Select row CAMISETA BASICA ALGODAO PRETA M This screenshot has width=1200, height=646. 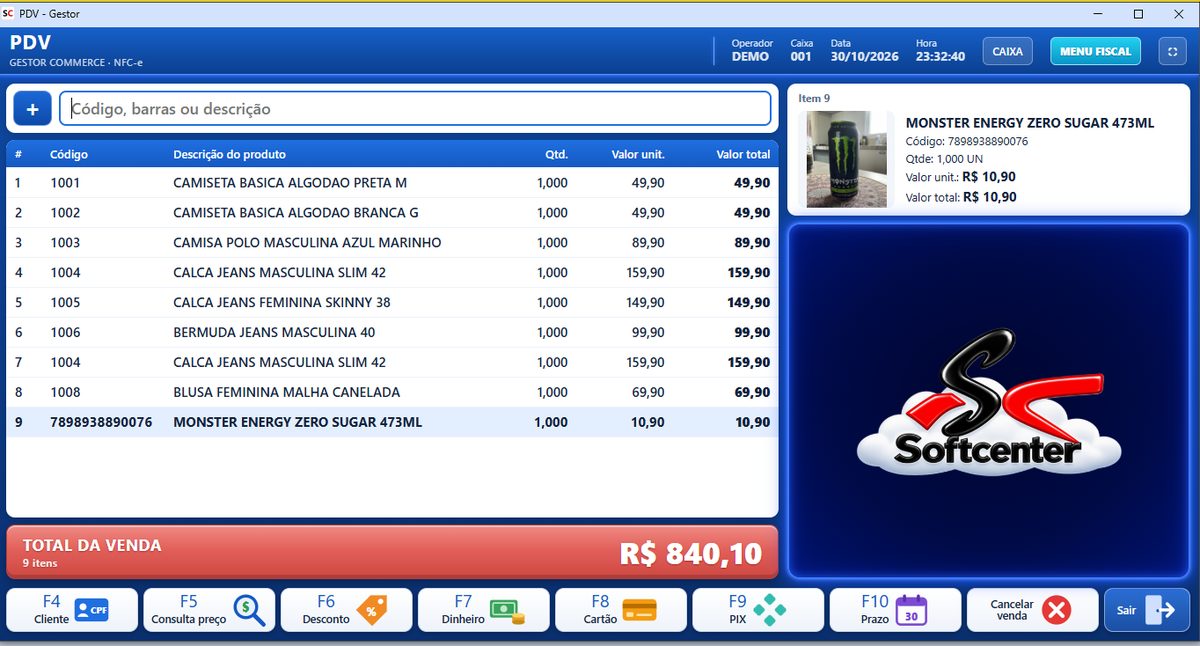[392, 183]
